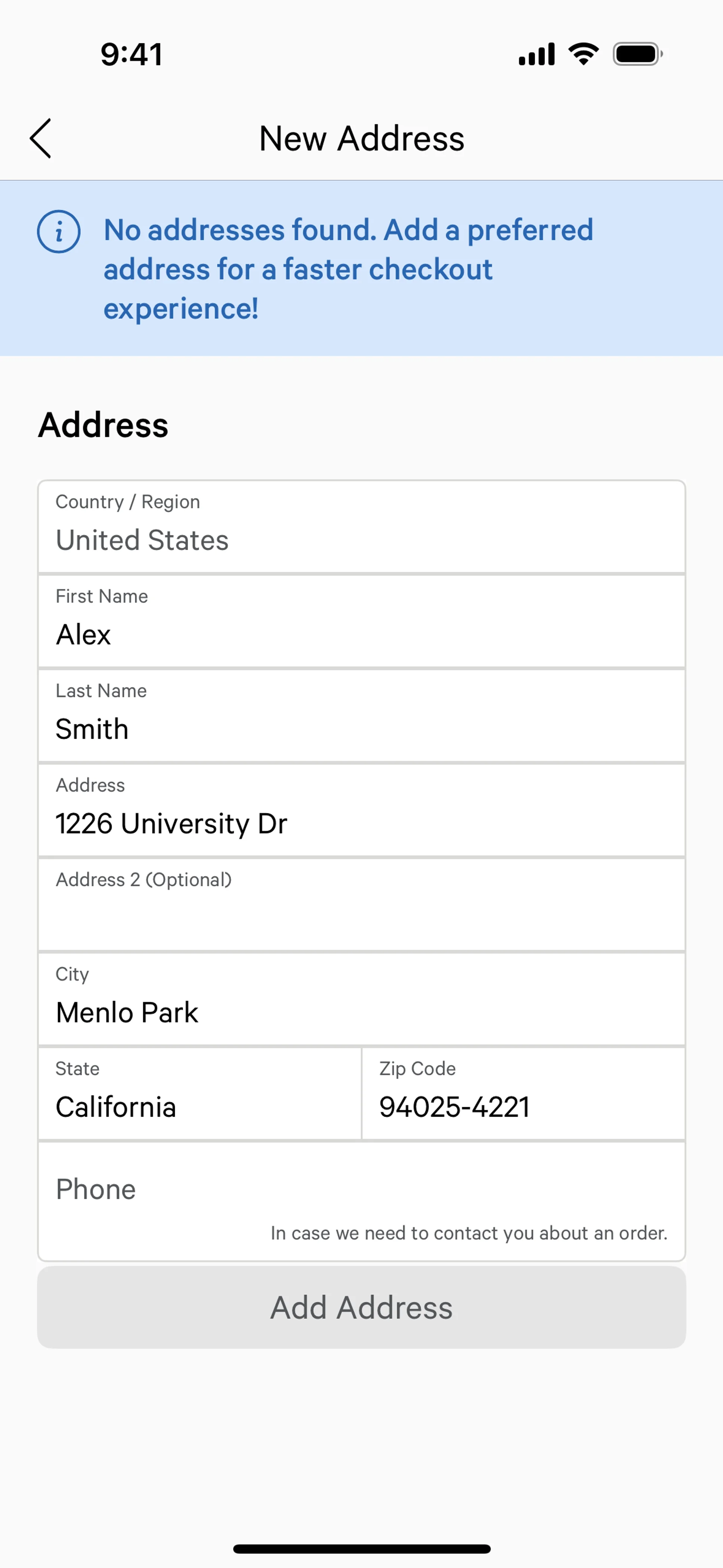Screen dimensions: 723x1568
Task: Tap the info icon in banner
Action: [x=58, y=232]
